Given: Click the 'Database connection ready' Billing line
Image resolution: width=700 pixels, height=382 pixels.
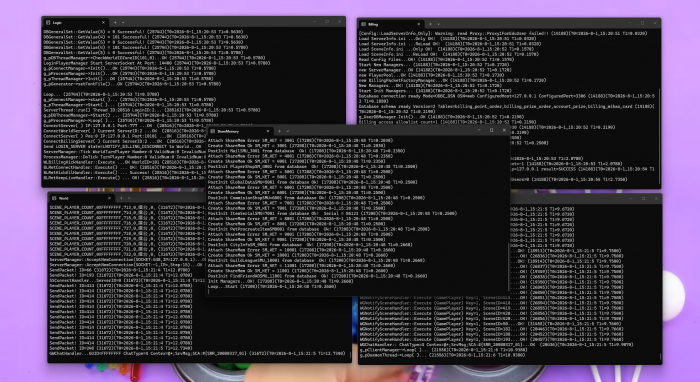Looking at the screenshot, I should [507, 98].
